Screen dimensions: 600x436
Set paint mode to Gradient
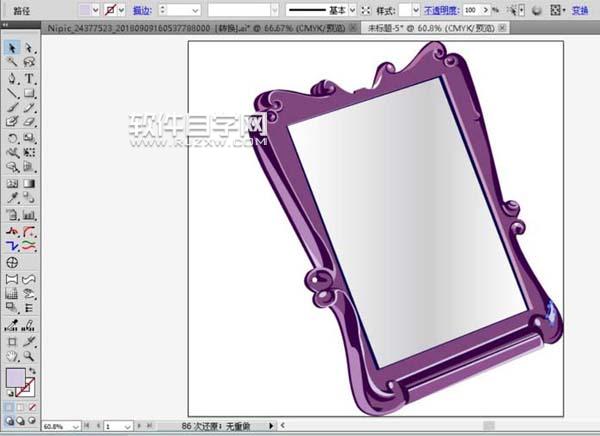[x=21, y=407]
